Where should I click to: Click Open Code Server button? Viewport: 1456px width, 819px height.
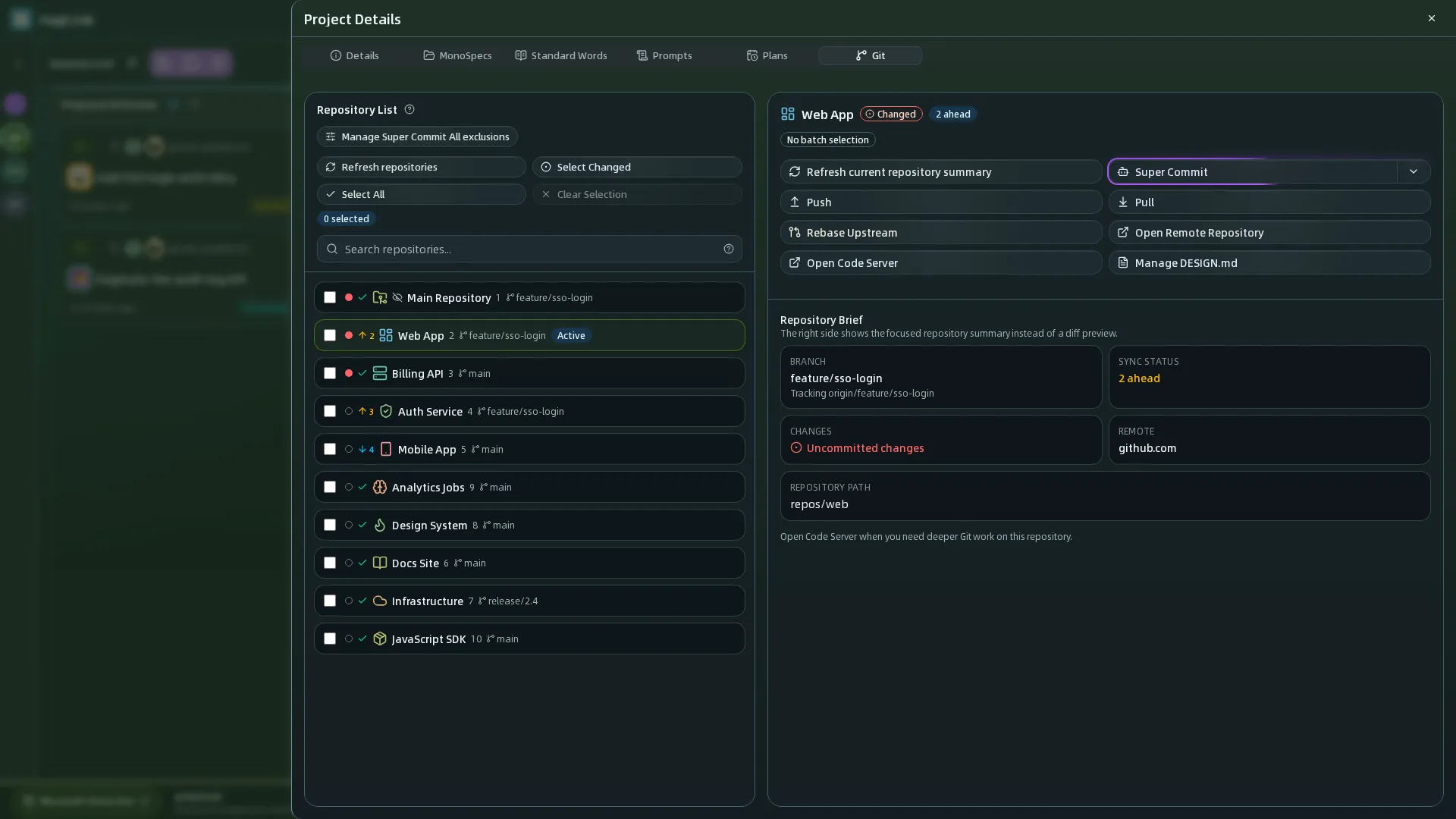click(941, 263)
